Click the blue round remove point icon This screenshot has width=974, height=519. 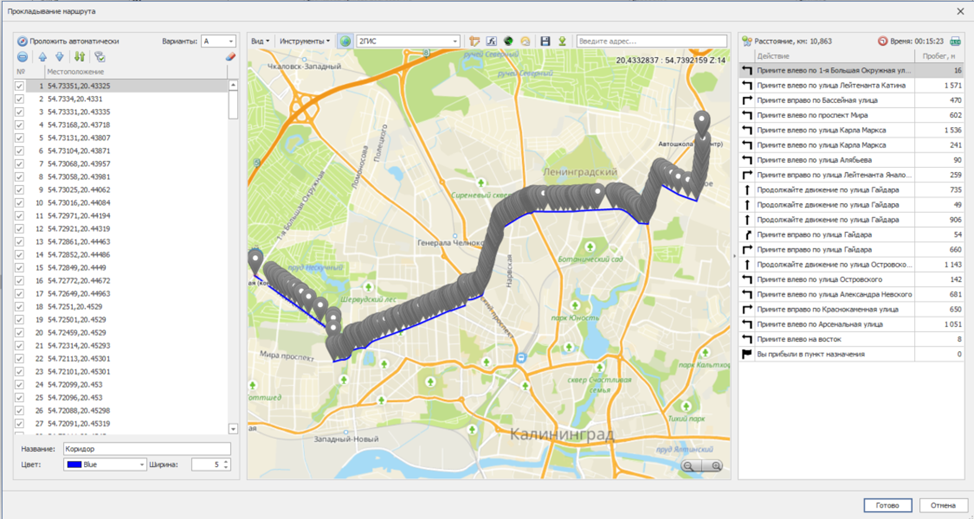point(23,57)
